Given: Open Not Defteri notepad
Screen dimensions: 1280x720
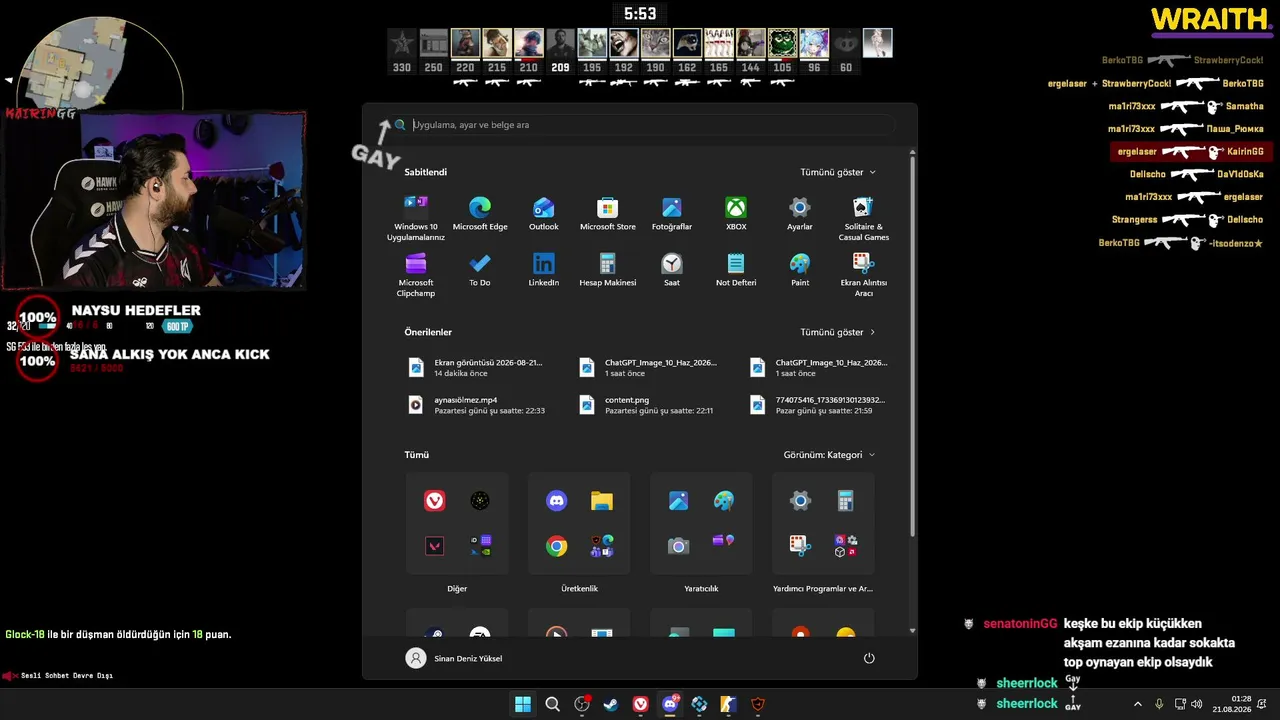Looking at the screenshot, I should [x=736, y=270].
